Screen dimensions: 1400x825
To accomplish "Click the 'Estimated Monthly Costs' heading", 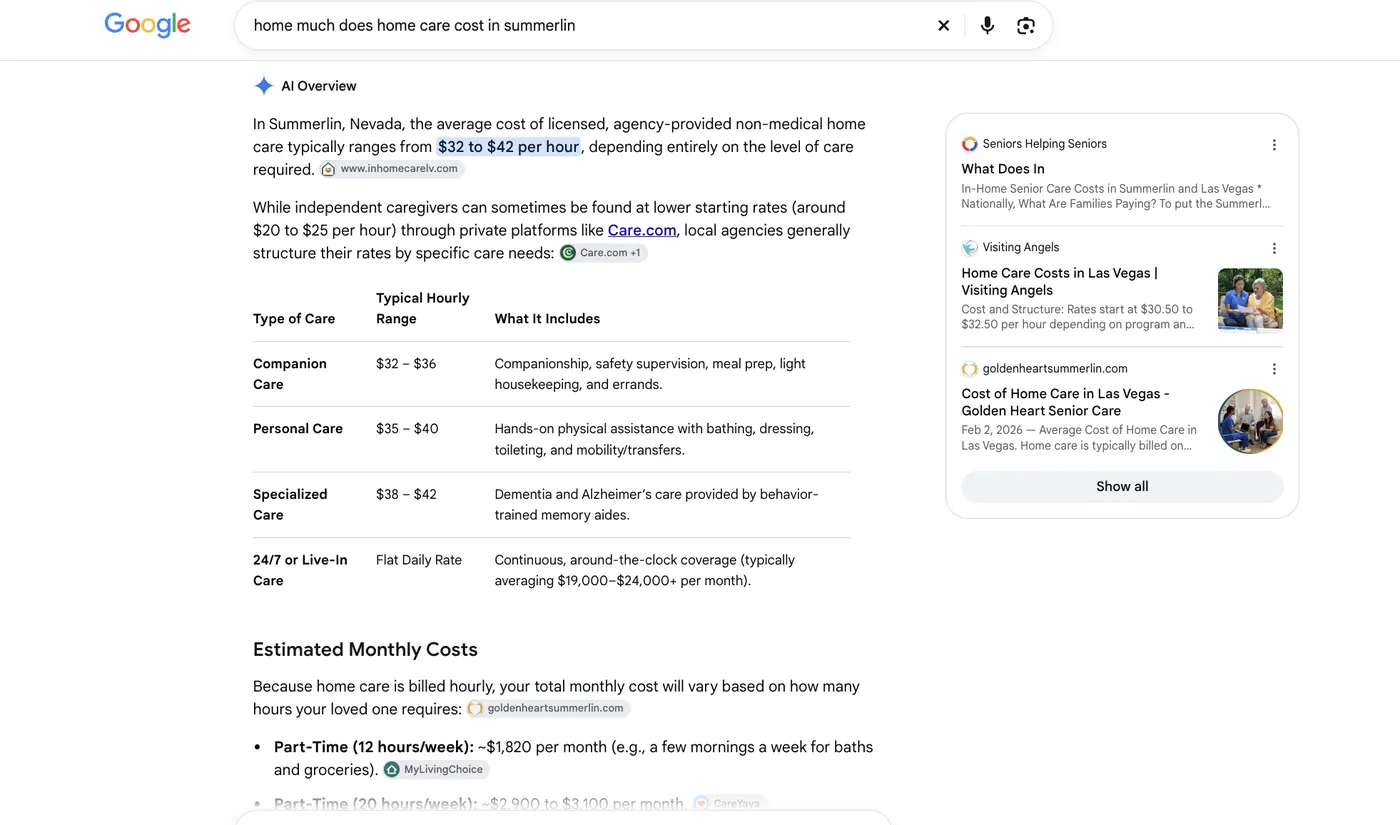I will click(365, 650).
